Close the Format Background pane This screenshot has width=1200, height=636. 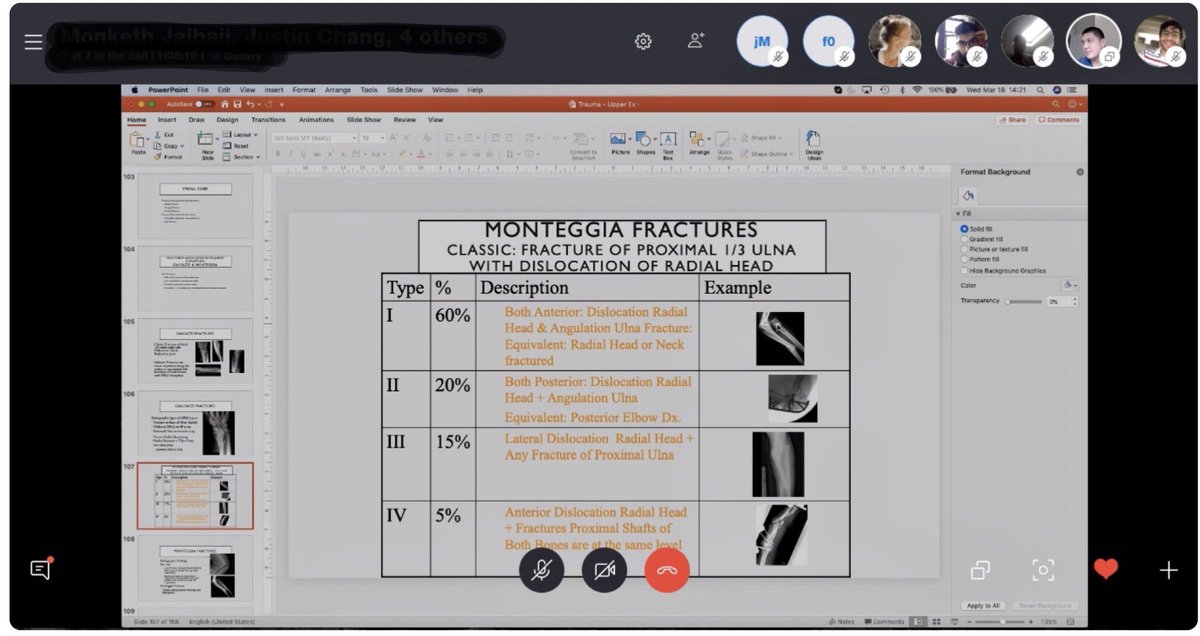point(1080,172)
